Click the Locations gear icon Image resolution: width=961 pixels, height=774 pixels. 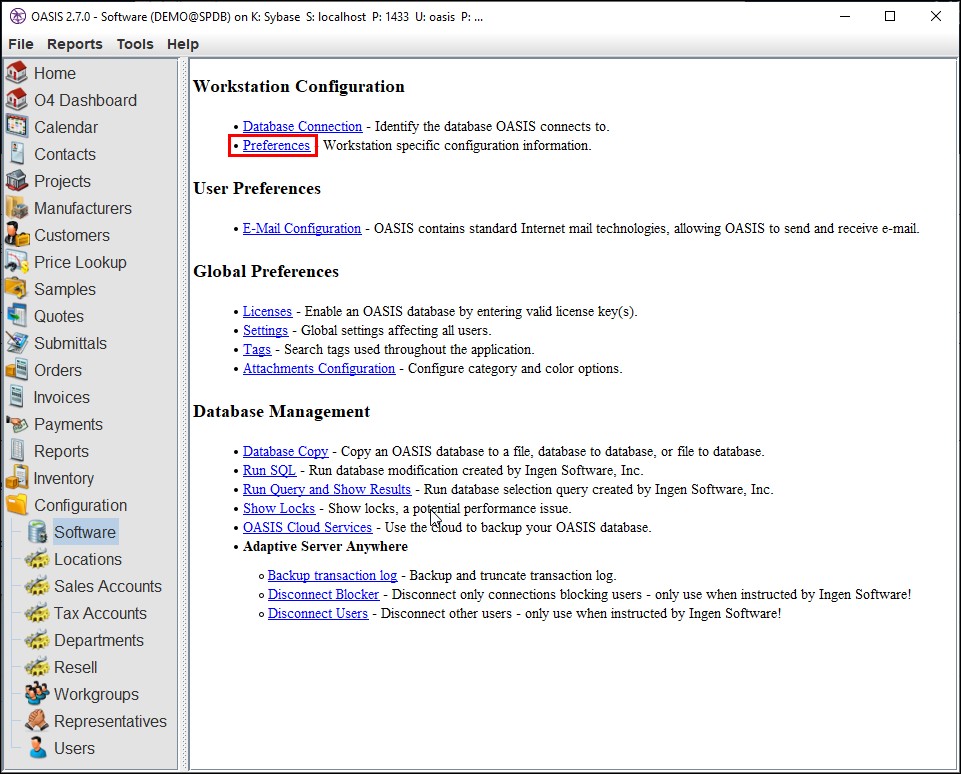pos(37,559)
